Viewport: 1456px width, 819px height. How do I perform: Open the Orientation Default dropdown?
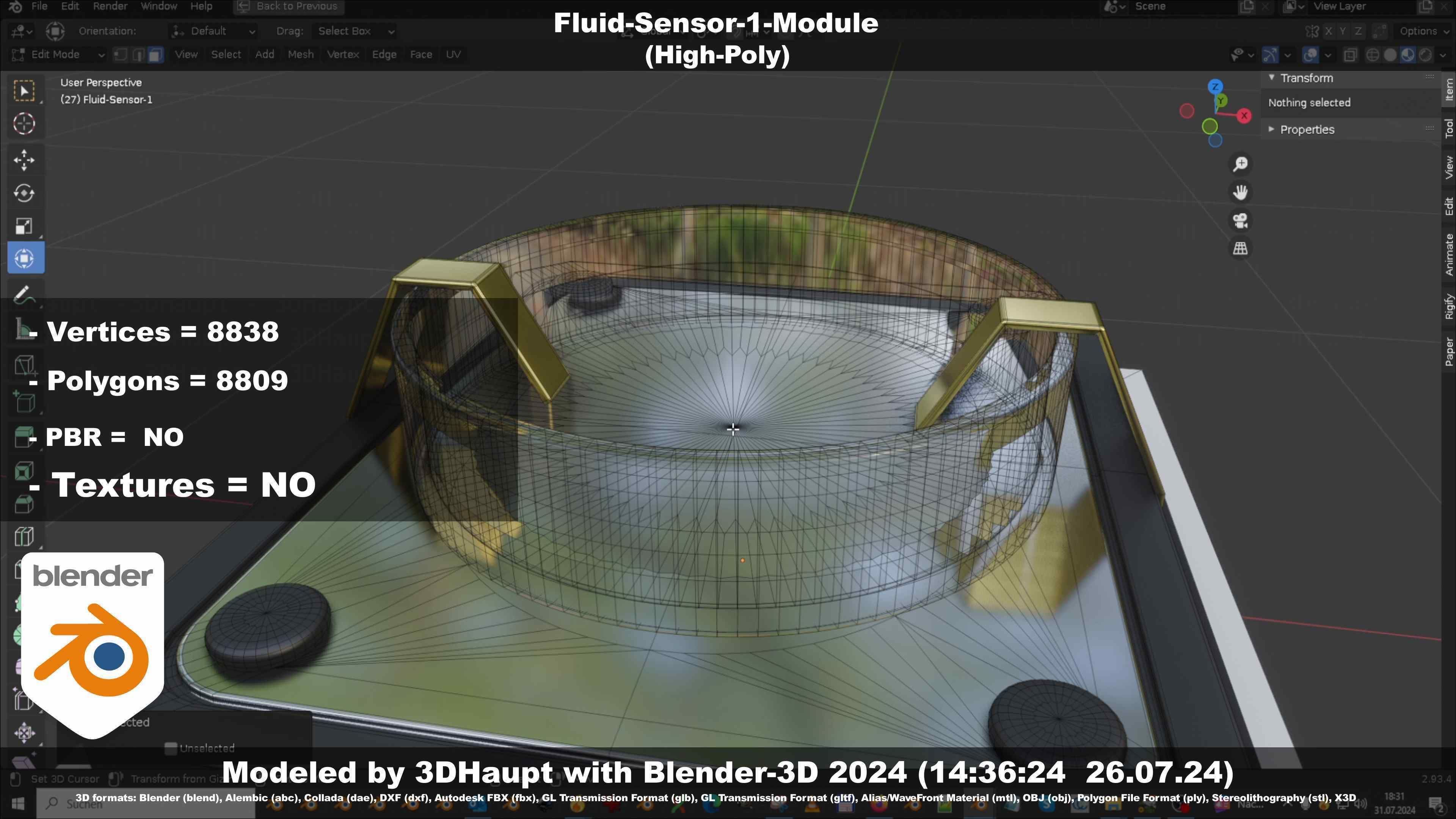213,31
